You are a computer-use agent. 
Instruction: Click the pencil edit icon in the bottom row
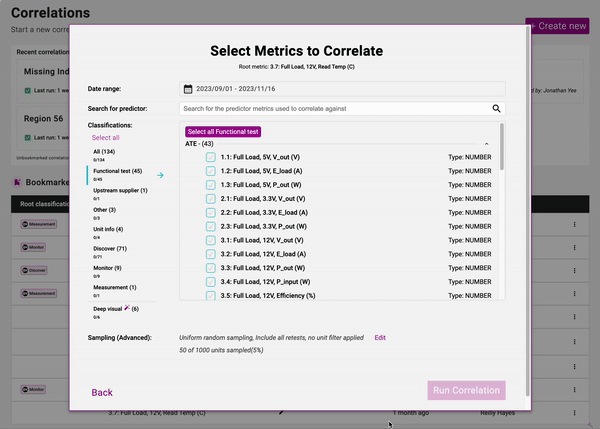click(x=281, y=413)
